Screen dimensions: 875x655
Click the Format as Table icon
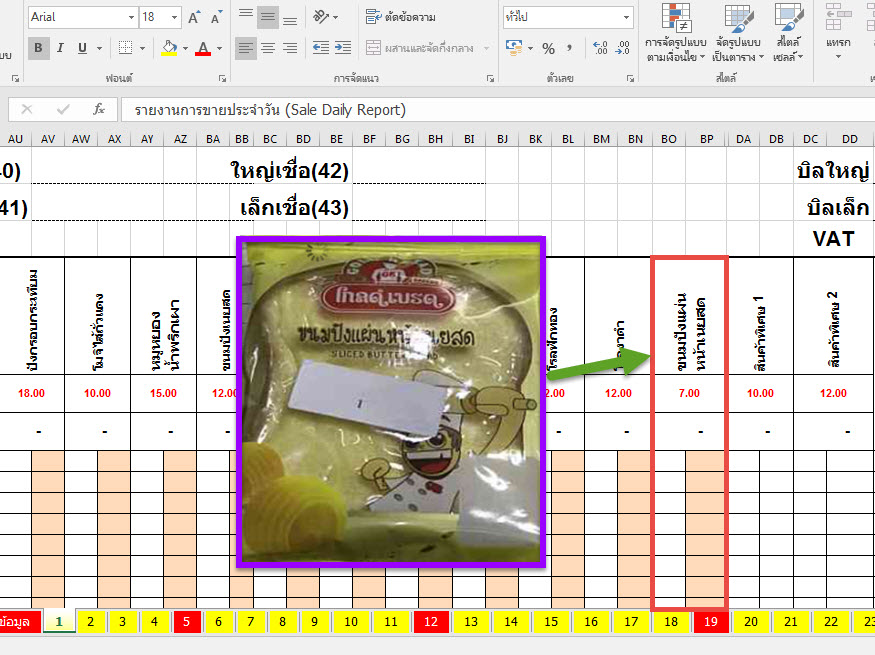(738, 34)
